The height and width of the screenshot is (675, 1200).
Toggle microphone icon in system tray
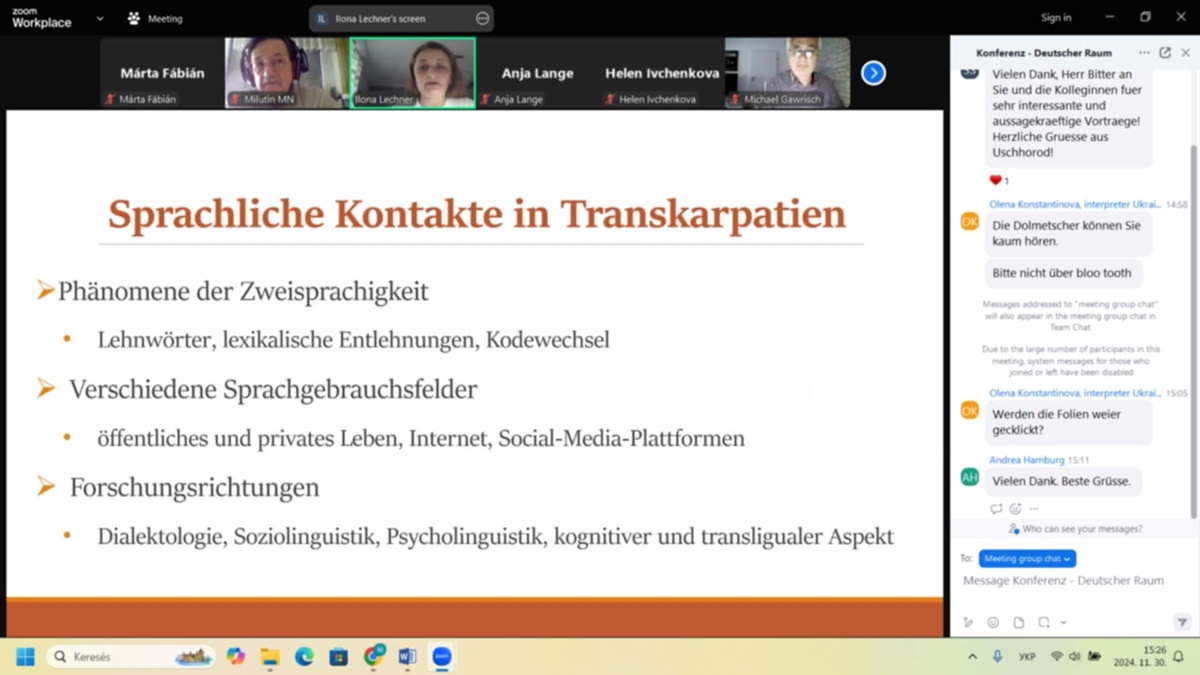point(997,657)
